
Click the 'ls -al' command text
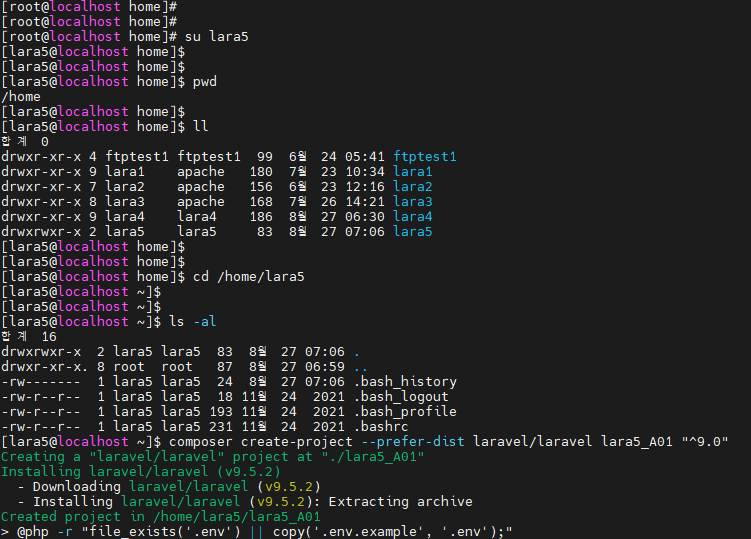[193, 321]
